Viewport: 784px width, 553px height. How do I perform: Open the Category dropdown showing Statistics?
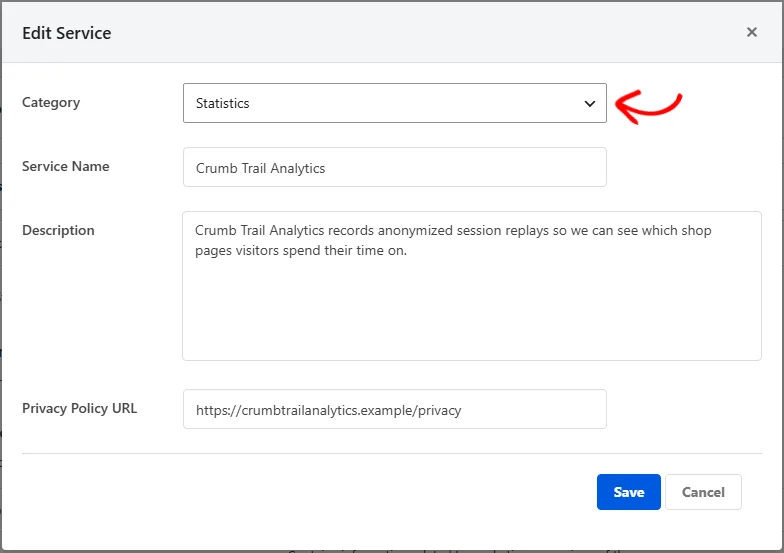[394, 103]
